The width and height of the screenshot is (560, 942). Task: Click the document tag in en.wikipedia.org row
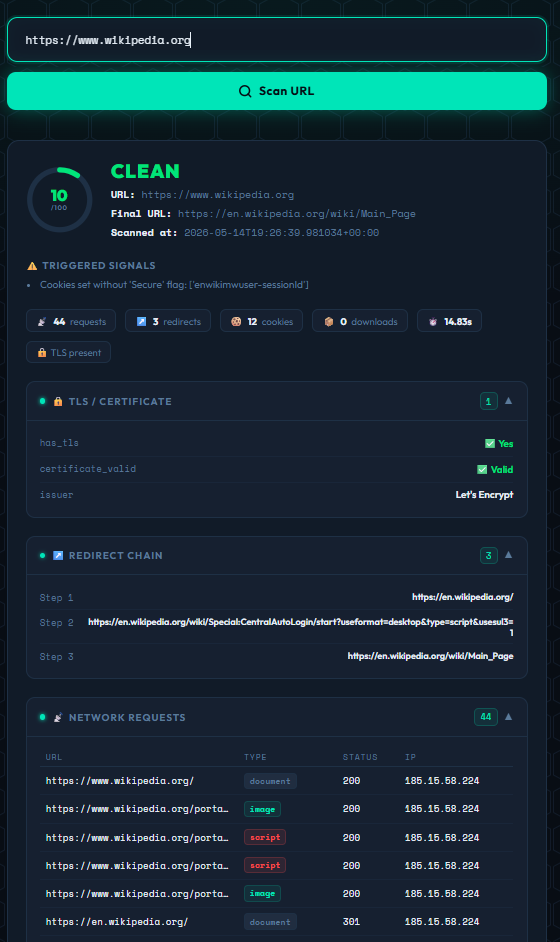pyautogui.click(x=270, y=922)
